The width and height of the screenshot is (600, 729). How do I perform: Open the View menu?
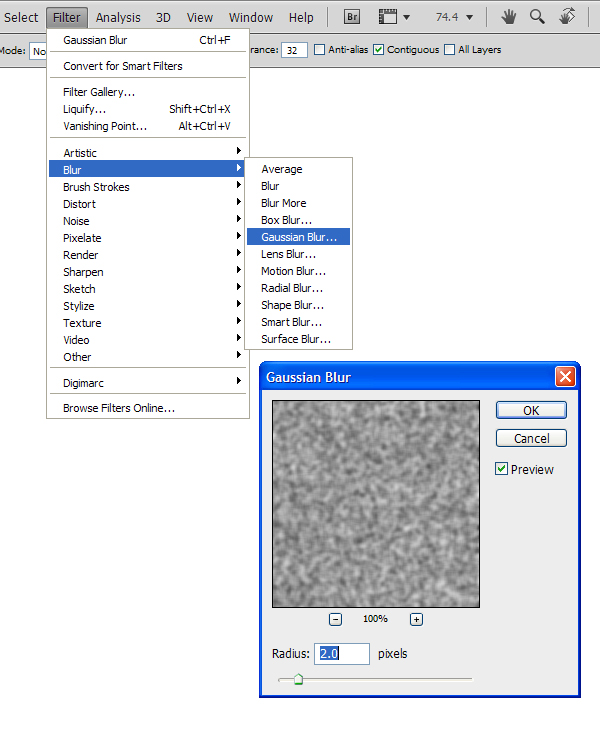[200, 18]
